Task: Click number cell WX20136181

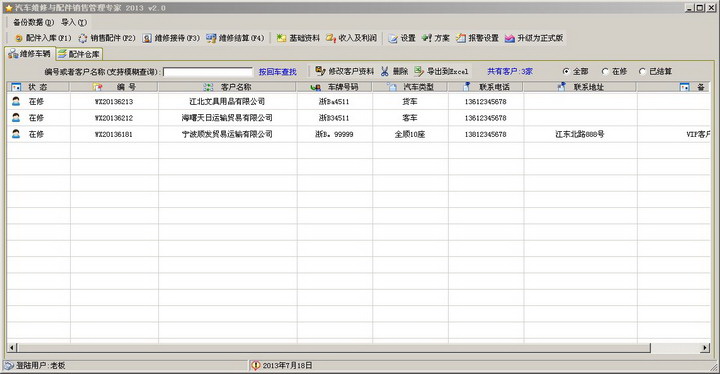Action: (x=114, y=135)
